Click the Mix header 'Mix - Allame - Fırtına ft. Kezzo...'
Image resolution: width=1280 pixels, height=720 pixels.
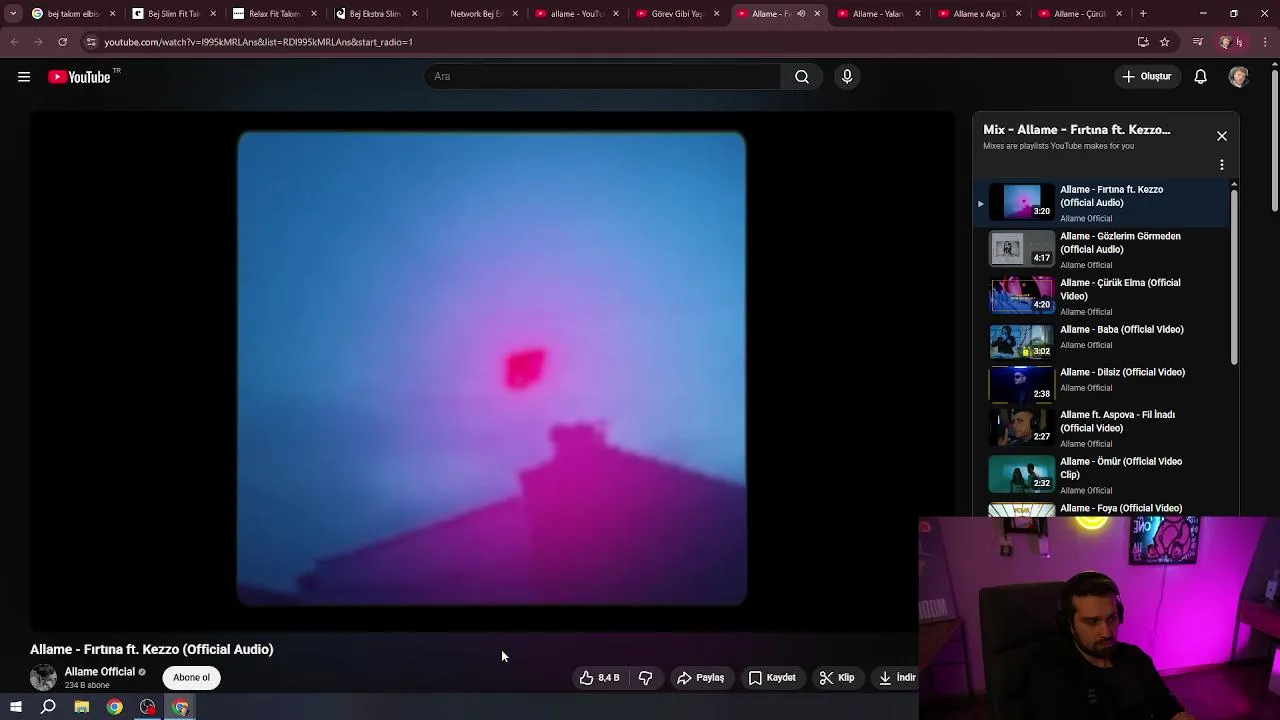coord(1076,130)
